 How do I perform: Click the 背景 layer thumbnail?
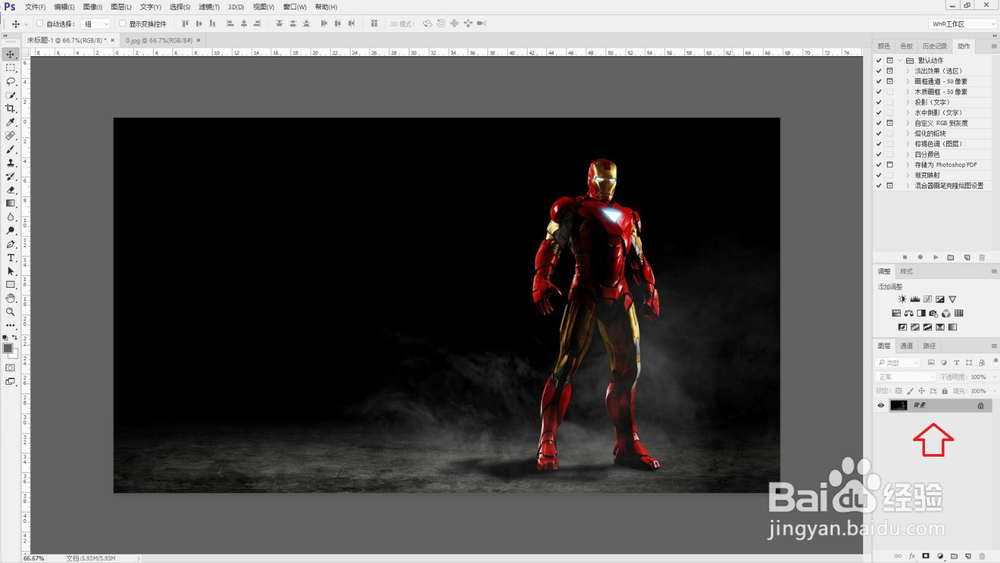[899, 406]
